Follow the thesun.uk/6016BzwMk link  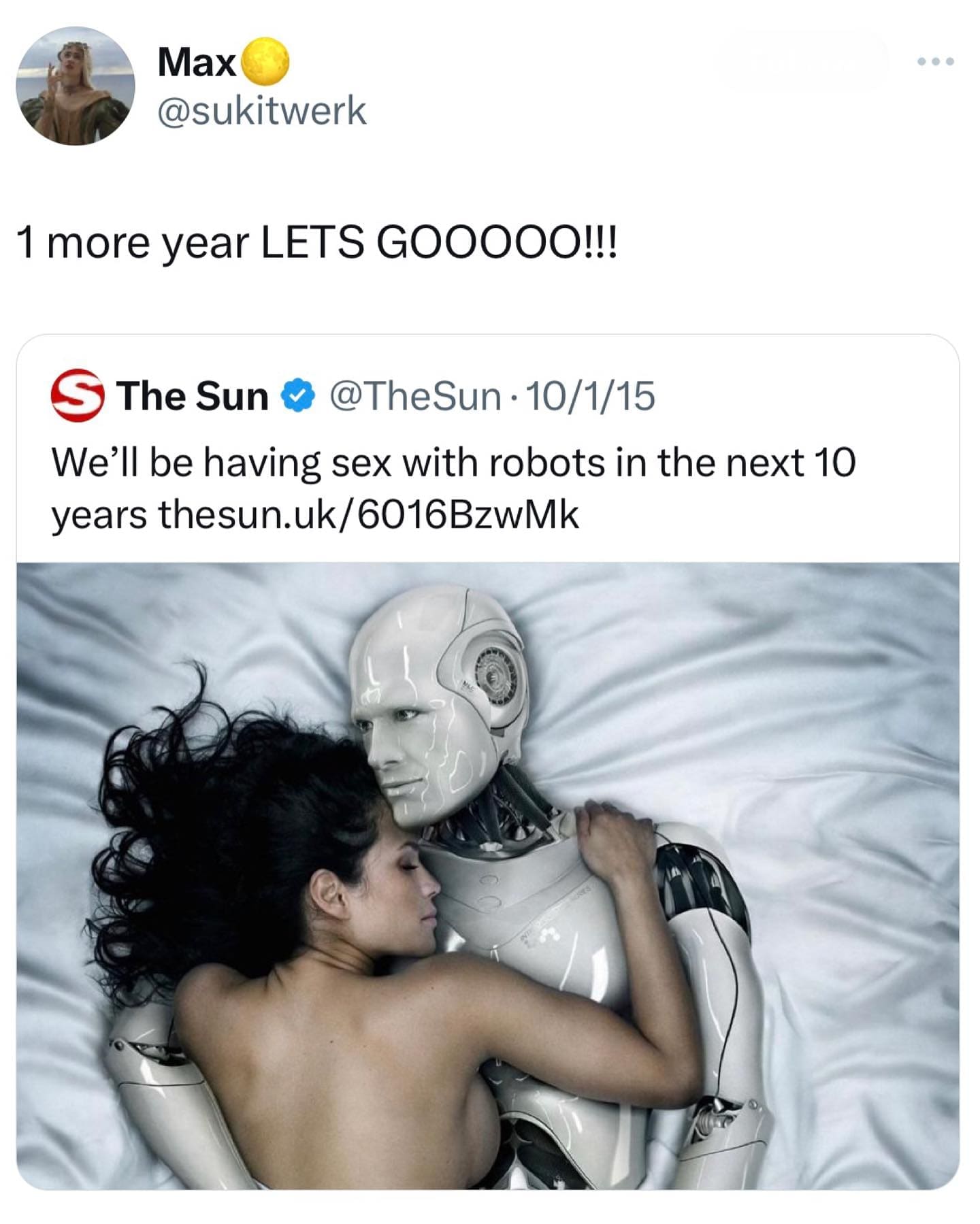(x=368, y=514)
